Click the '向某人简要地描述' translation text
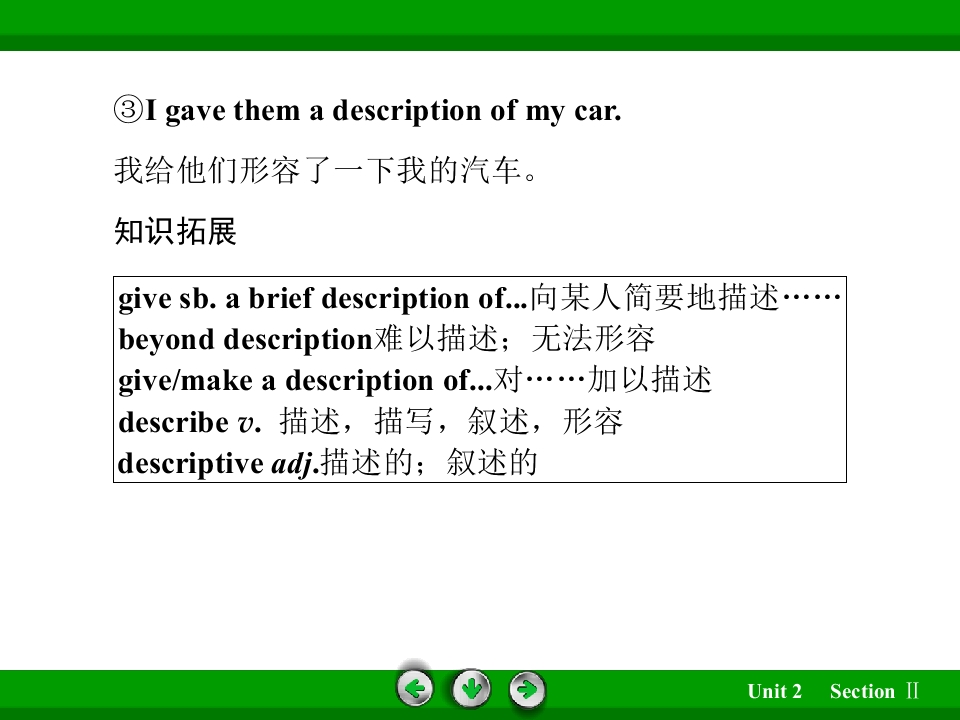 (654, 298)
